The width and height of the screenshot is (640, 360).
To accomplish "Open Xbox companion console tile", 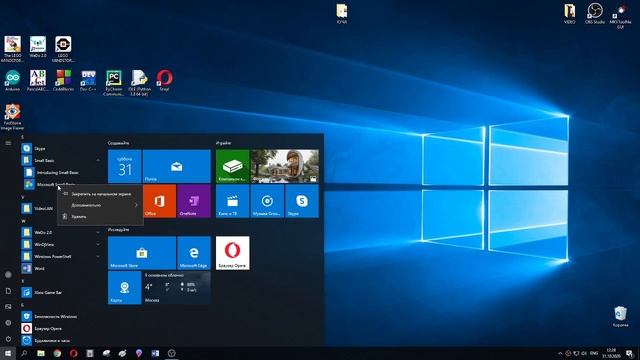I will [x=232, y=166].
